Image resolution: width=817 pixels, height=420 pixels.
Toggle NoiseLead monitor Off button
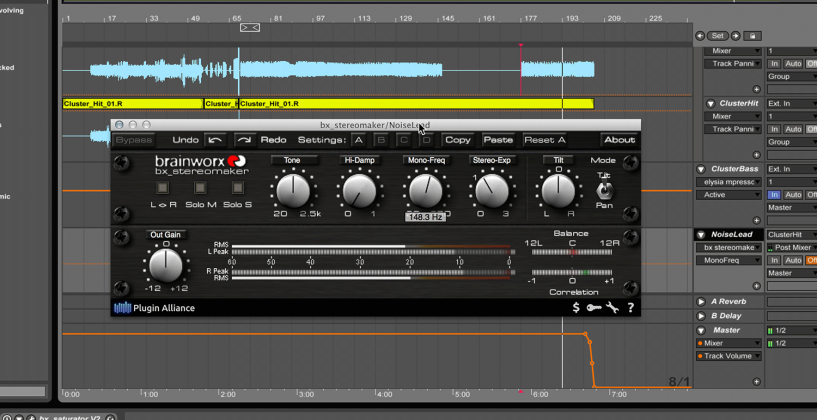[811, 260]
